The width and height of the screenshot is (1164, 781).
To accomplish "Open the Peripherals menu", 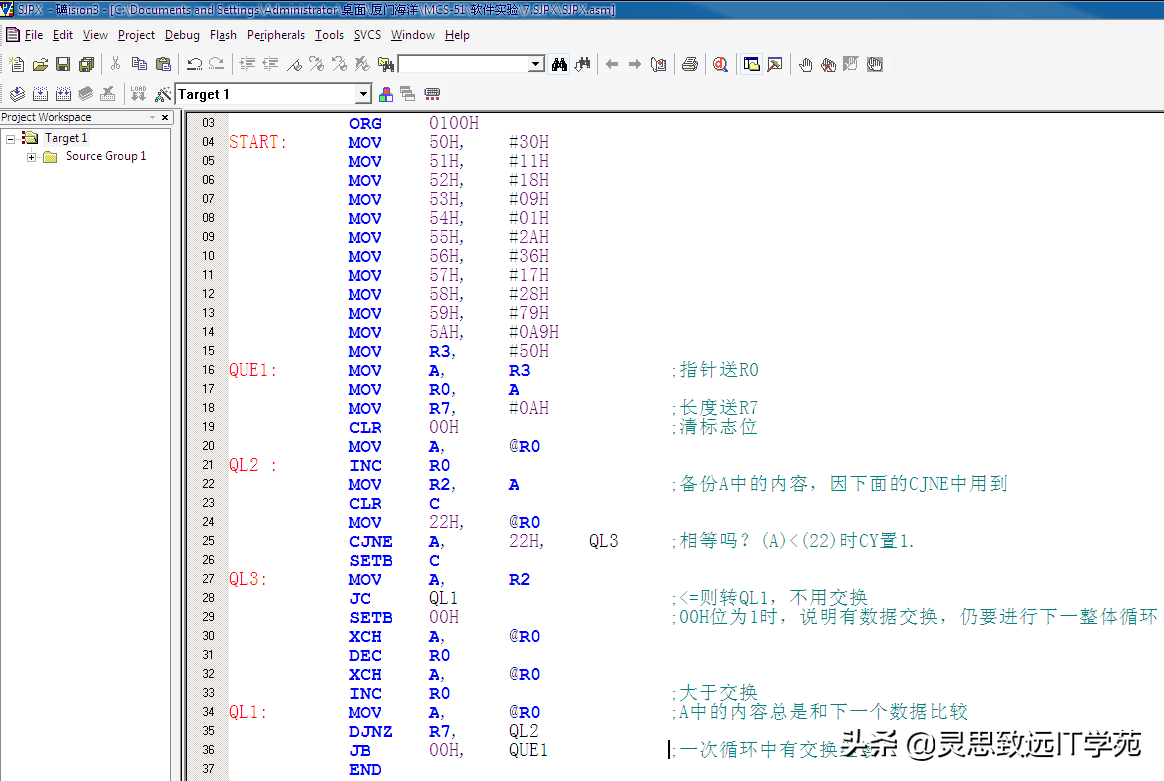I will [x=275, y=35].
